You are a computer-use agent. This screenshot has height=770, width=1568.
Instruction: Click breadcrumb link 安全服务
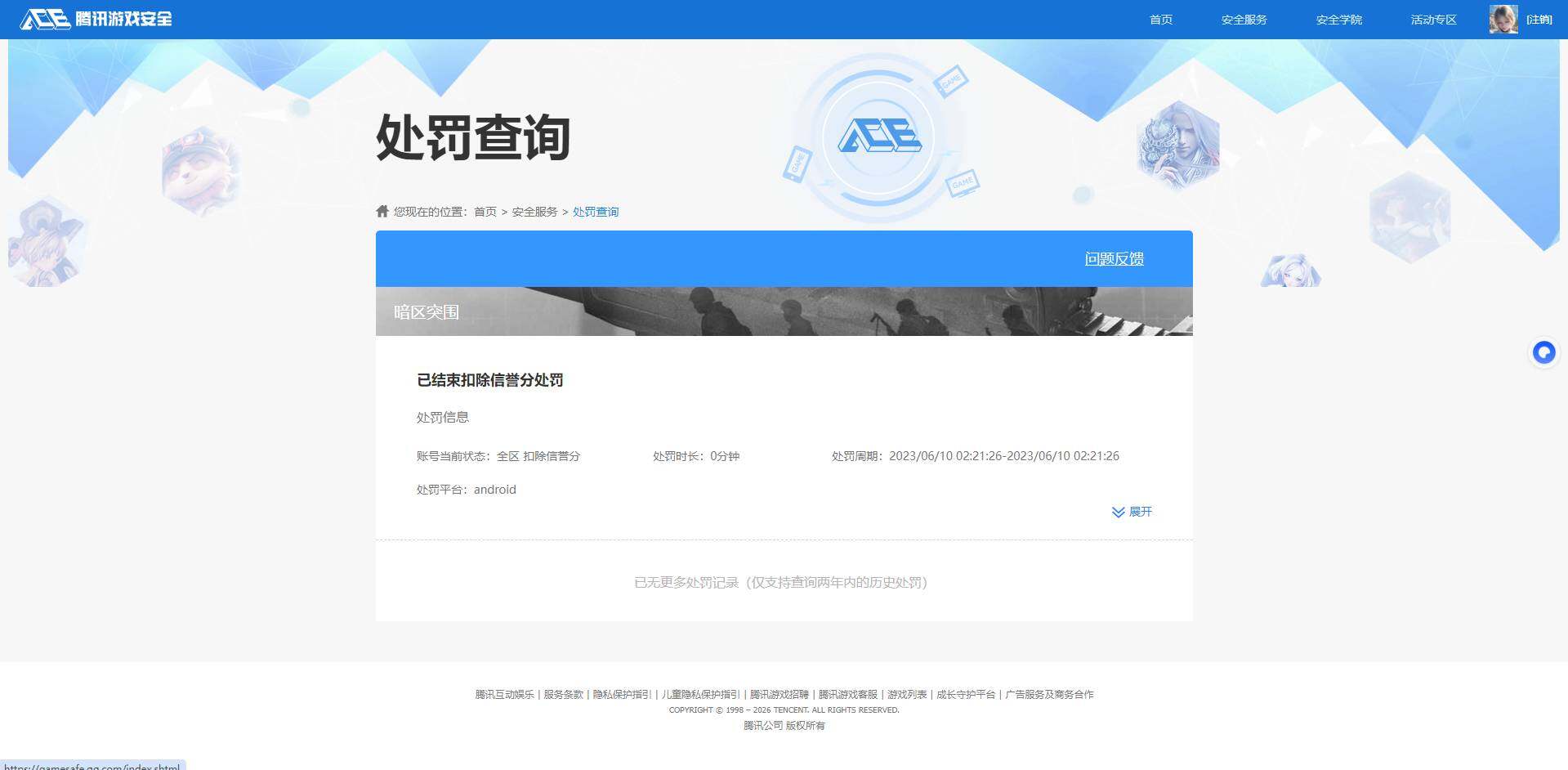[x=534, y=212]
